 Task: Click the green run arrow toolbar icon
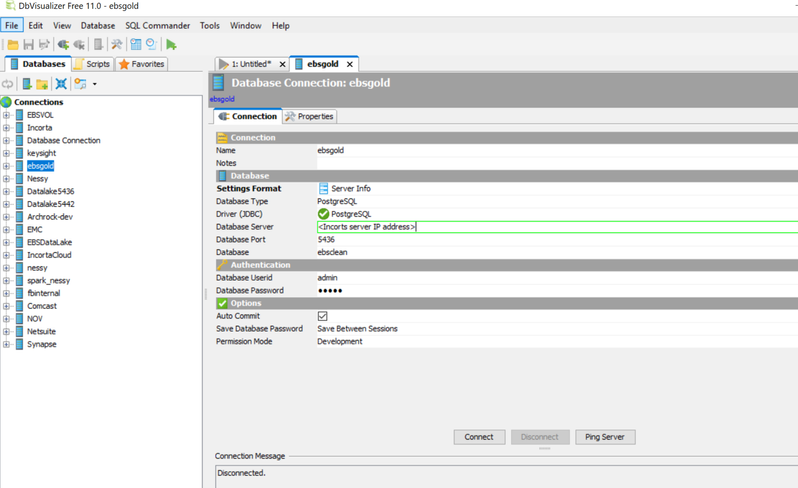click(x=172, y=44)
